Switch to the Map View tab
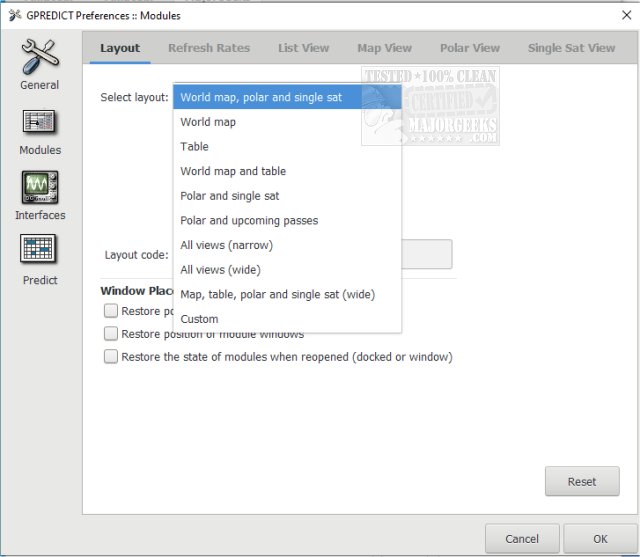Viewport: 640px width, 557px height. (x=384, y=48)
